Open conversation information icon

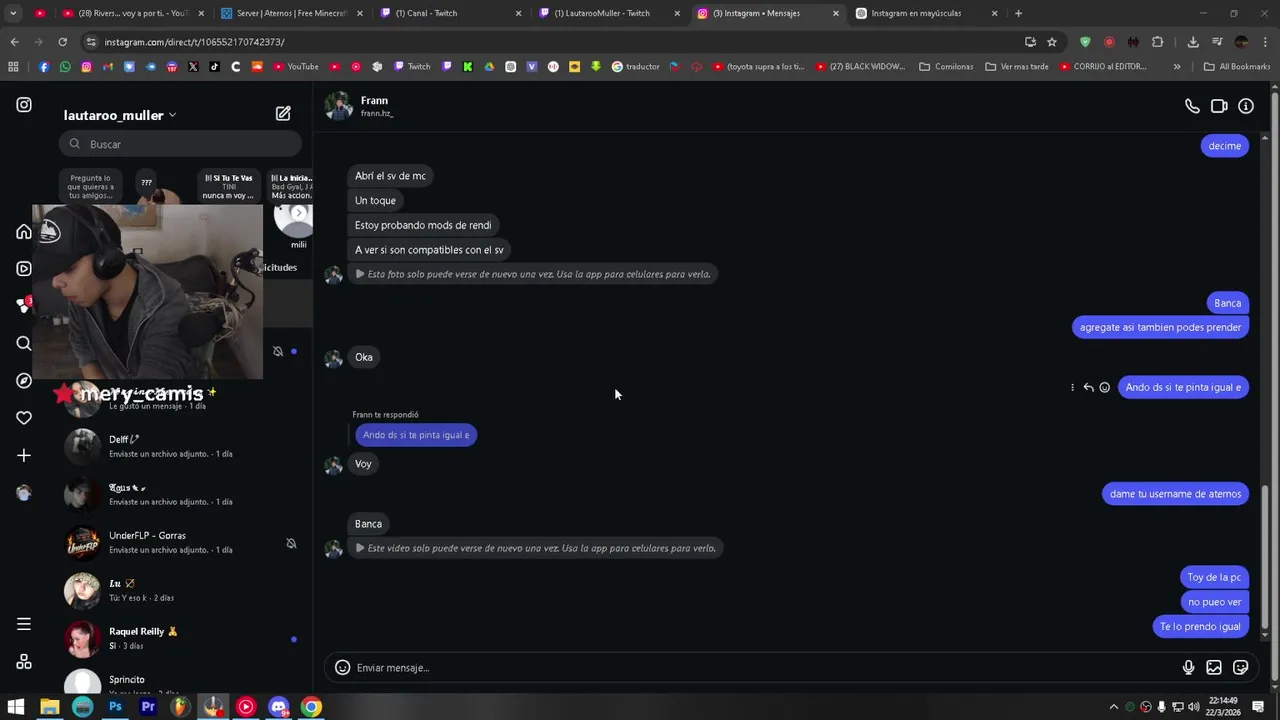[x=1246, y=106]
